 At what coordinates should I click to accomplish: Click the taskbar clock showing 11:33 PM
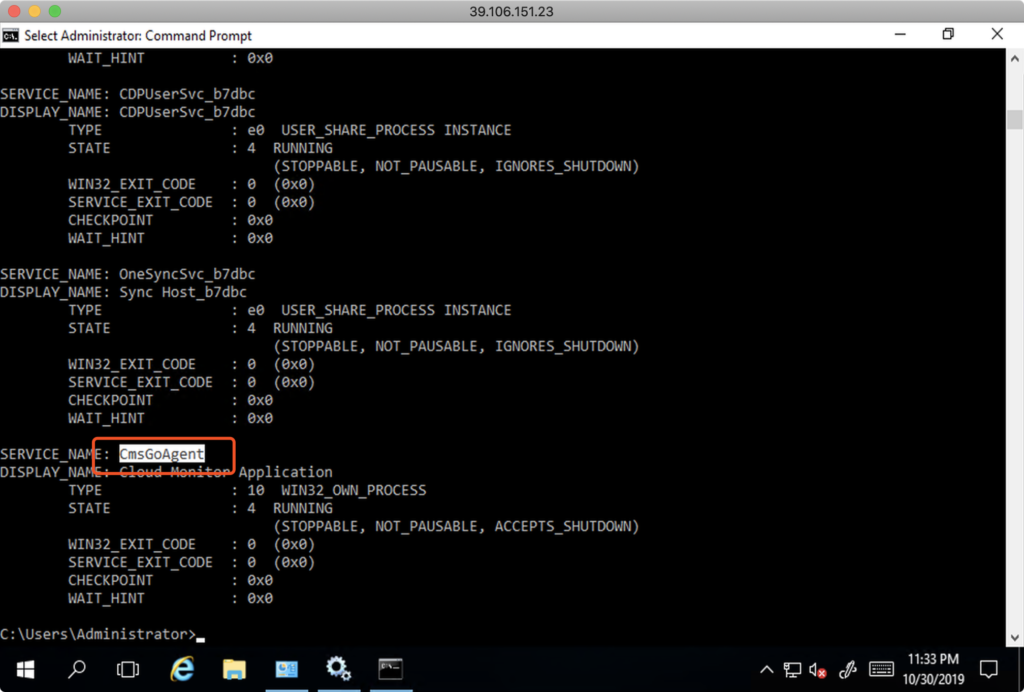tap(933, 668)
